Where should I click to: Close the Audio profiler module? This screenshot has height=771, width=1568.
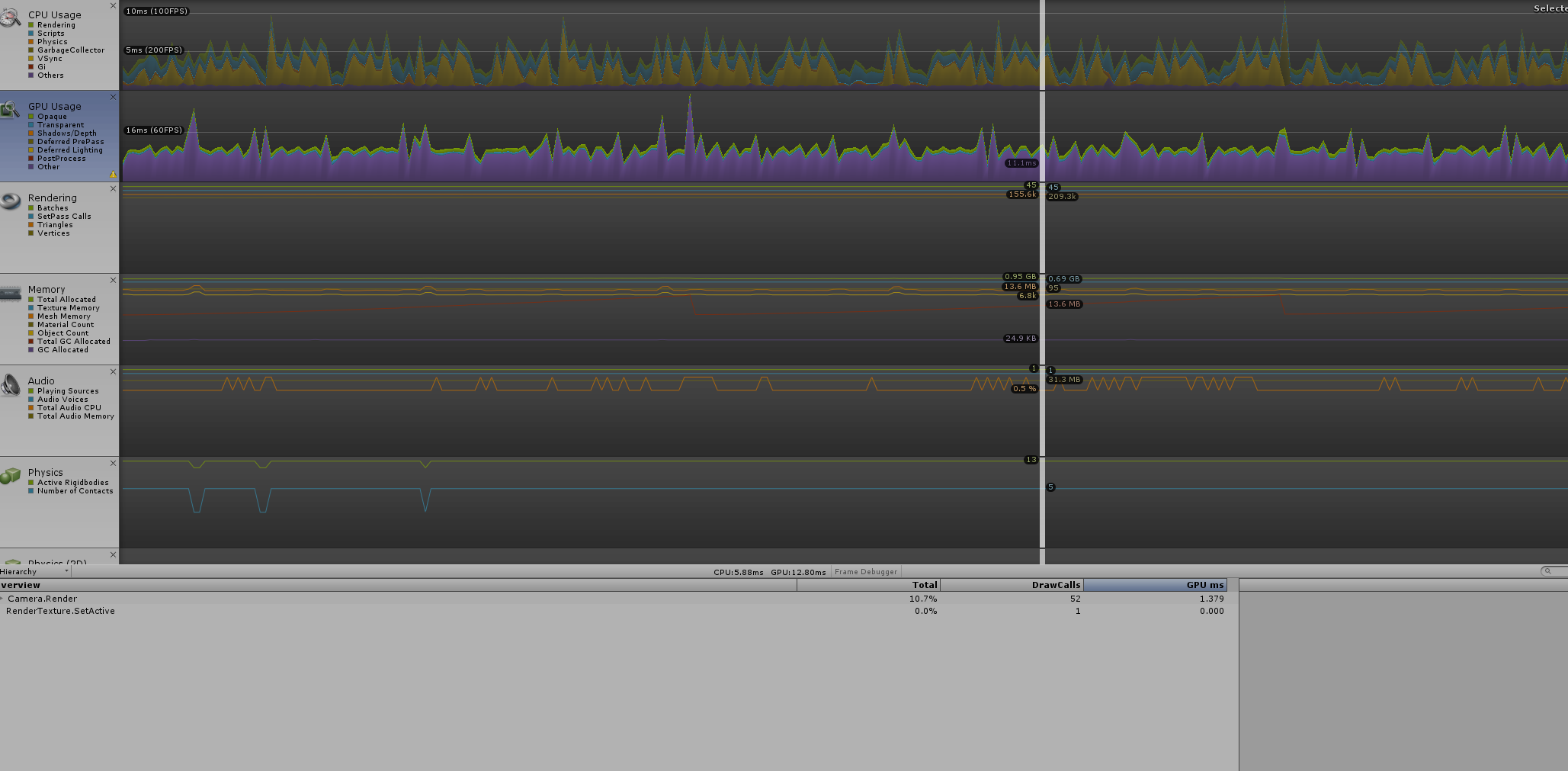pyautogui.click(x=113, y=372)
